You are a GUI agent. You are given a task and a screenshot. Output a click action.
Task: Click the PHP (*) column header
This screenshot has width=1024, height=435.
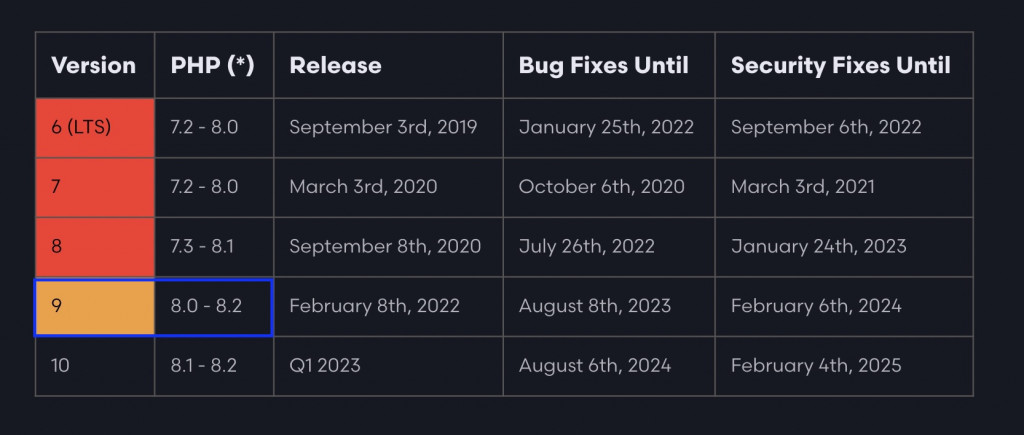pyautogui.click(x=214, y=65)
